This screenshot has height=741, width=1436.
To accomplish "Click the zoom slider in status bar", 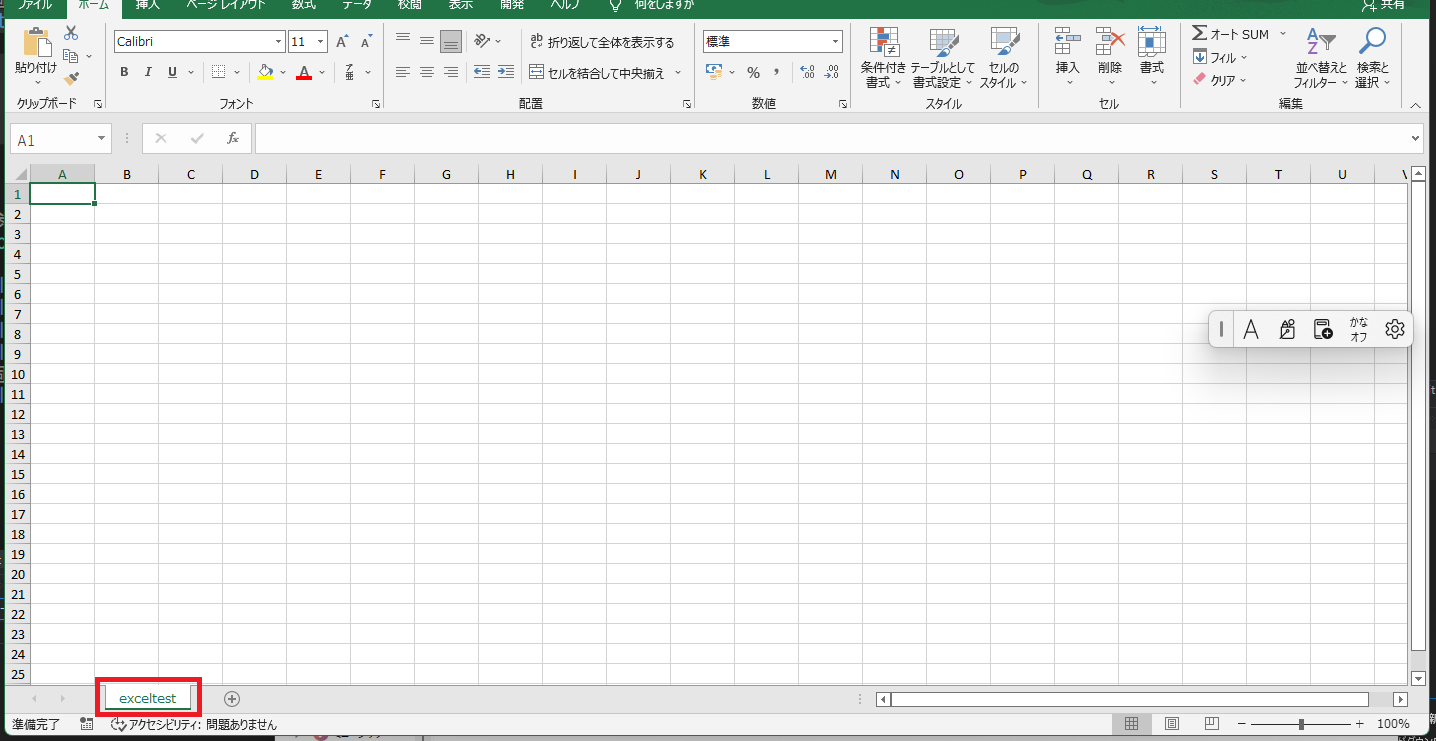I will click(x=1301, y=724).
